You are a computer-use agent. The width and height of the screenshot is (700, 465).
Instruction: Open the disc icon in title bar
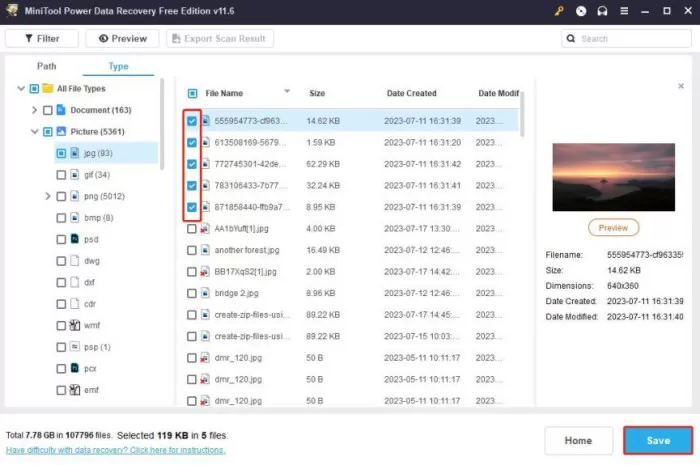point(581,11)
